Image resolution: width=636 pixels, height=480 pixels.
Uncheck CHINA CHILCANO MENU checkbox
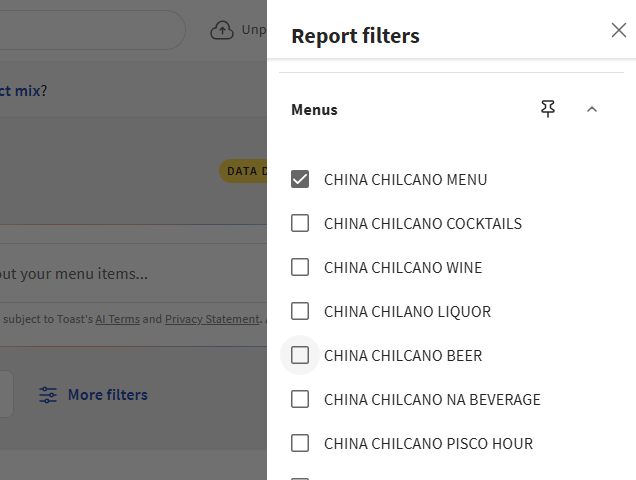point(300,179)
